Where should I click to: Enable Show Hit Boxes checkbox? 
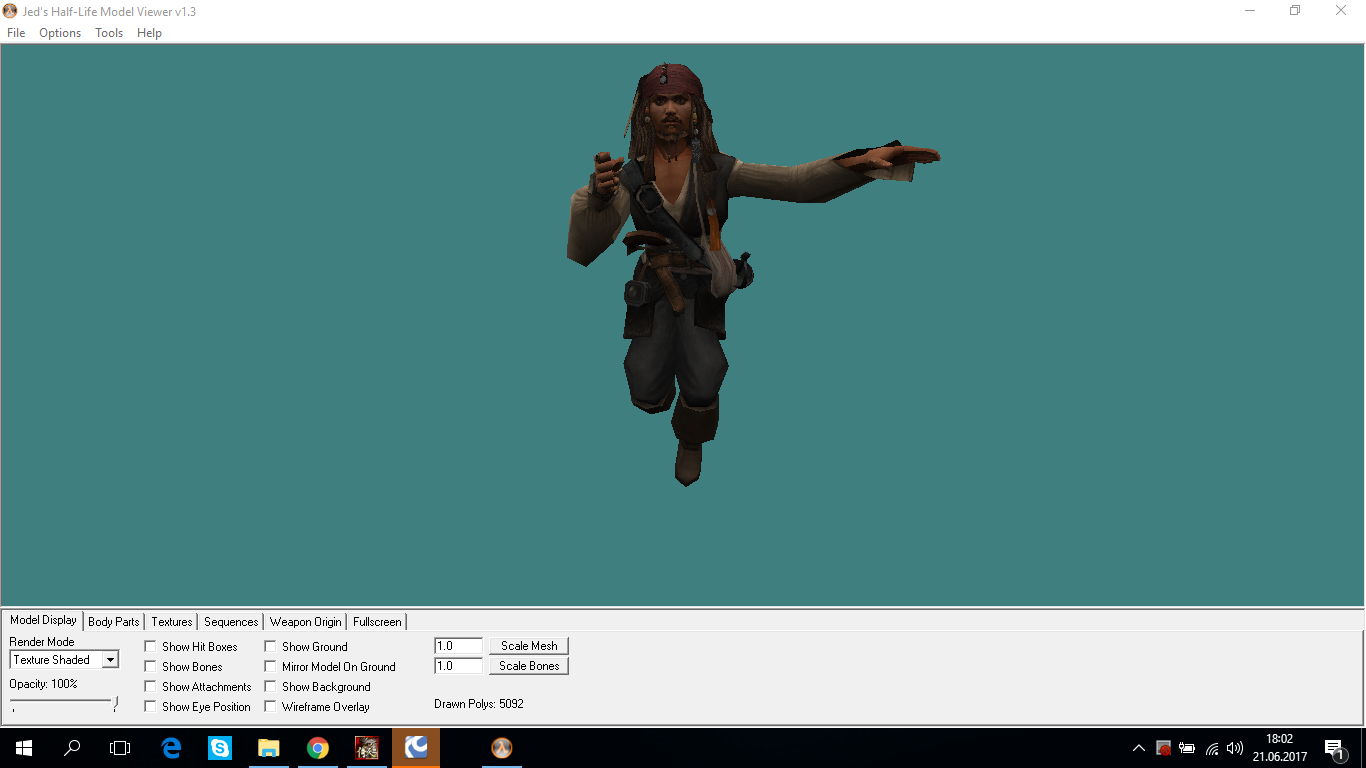151,647
